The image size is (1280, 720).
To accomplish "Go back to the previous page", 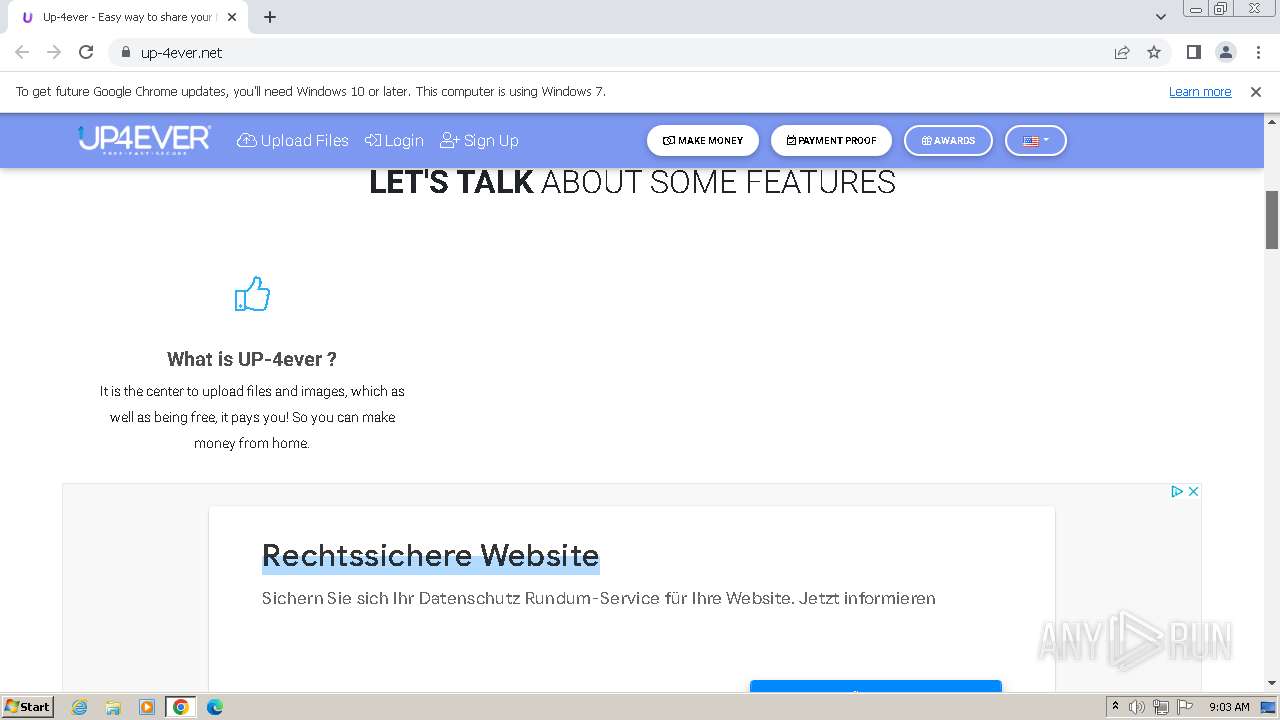I will [22, 52].
